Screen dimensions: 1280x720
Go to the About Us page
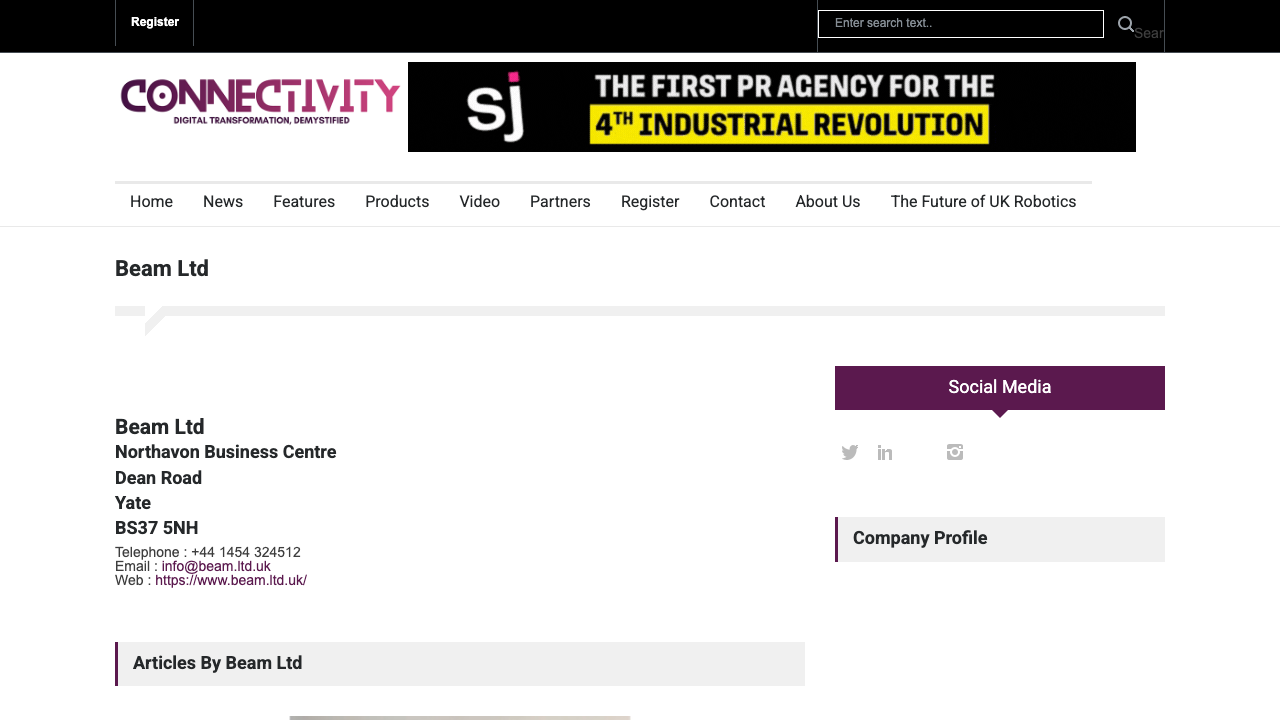(828, 202)
